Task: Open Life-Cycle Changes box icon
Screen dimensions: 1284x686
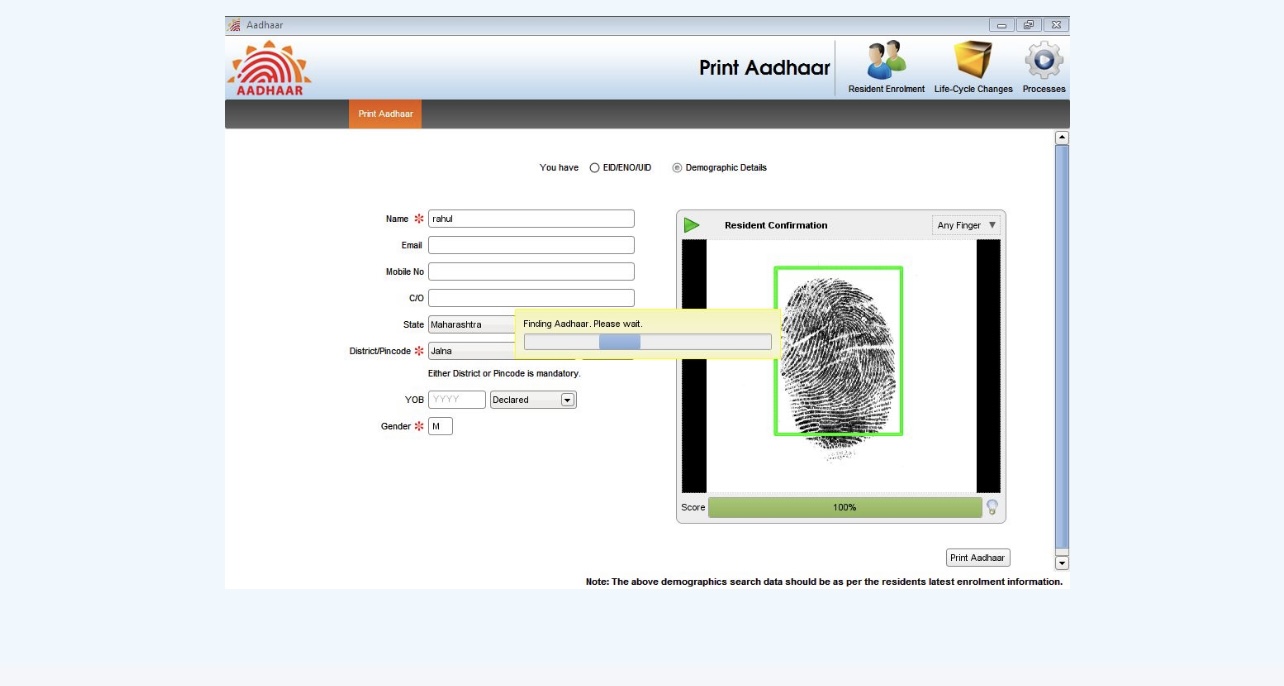Action: [973, 60]
